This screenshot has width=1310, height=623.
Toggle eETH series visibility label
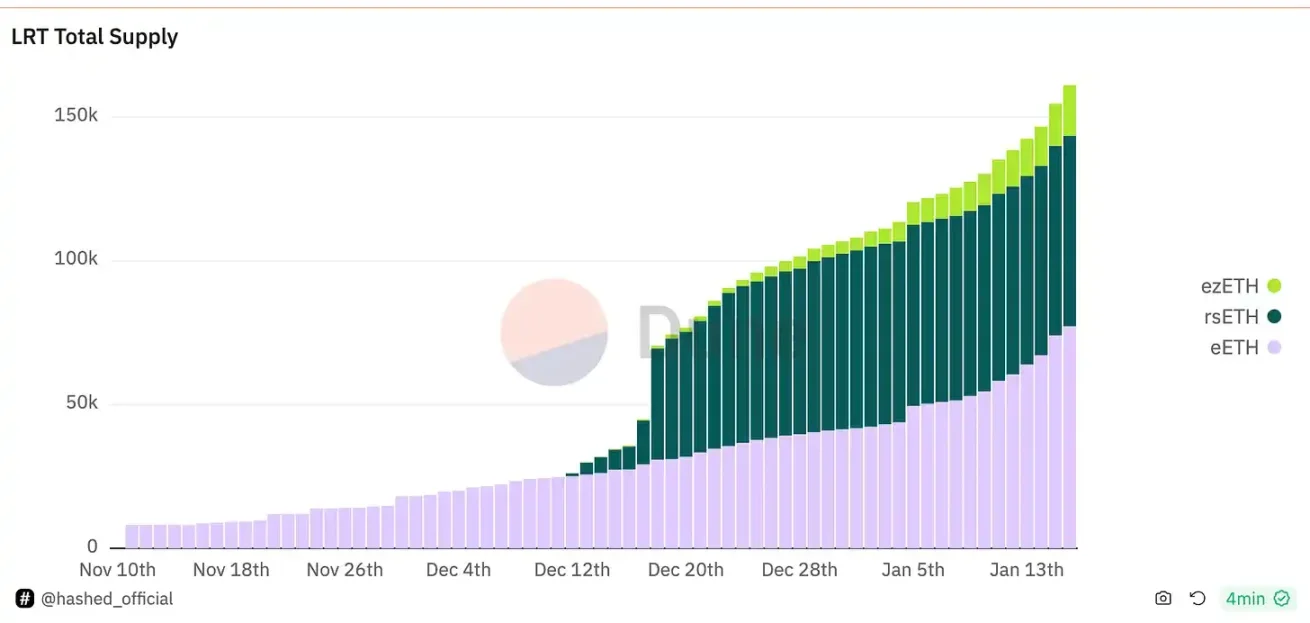1234,347
